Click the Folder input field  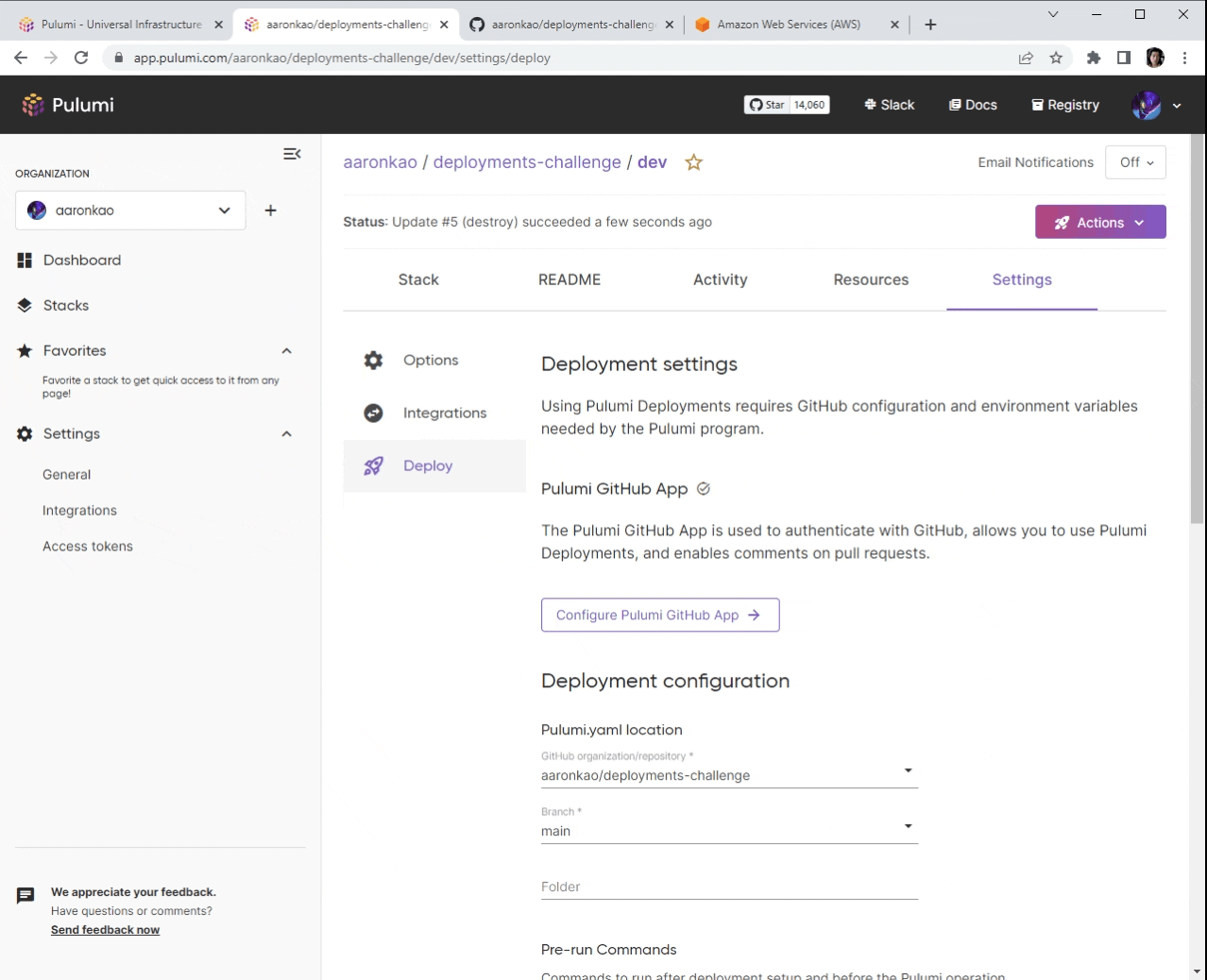click(x=729, y=887)
